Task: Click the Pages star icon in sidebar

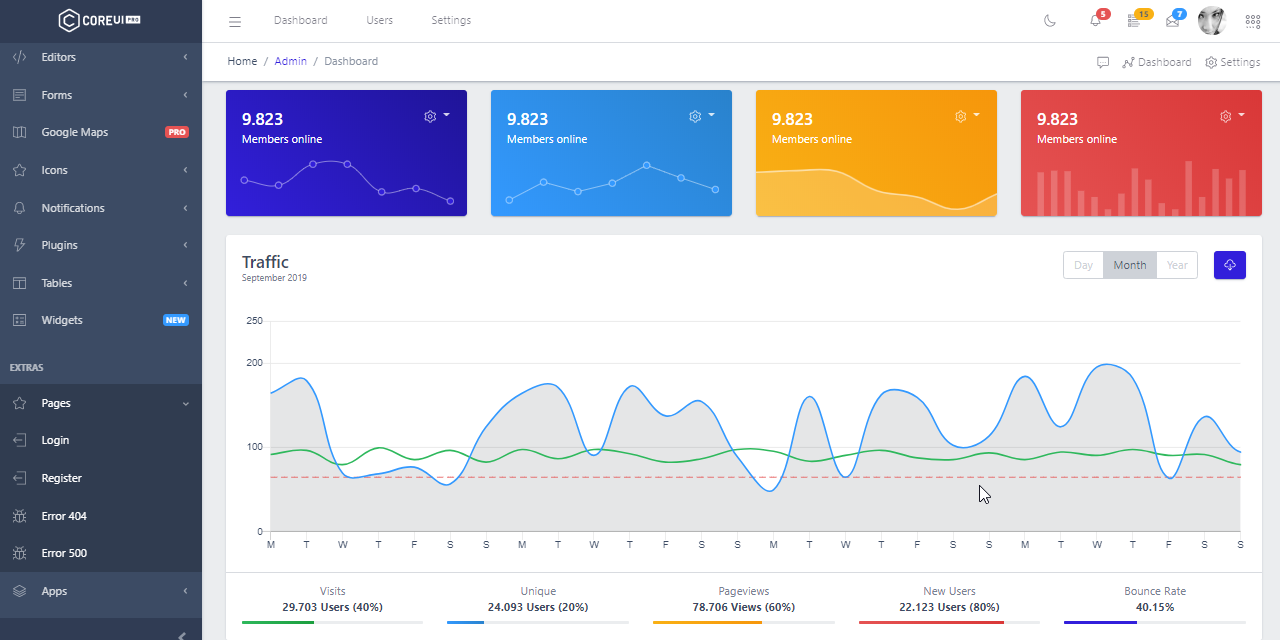Action: [19, 403]
